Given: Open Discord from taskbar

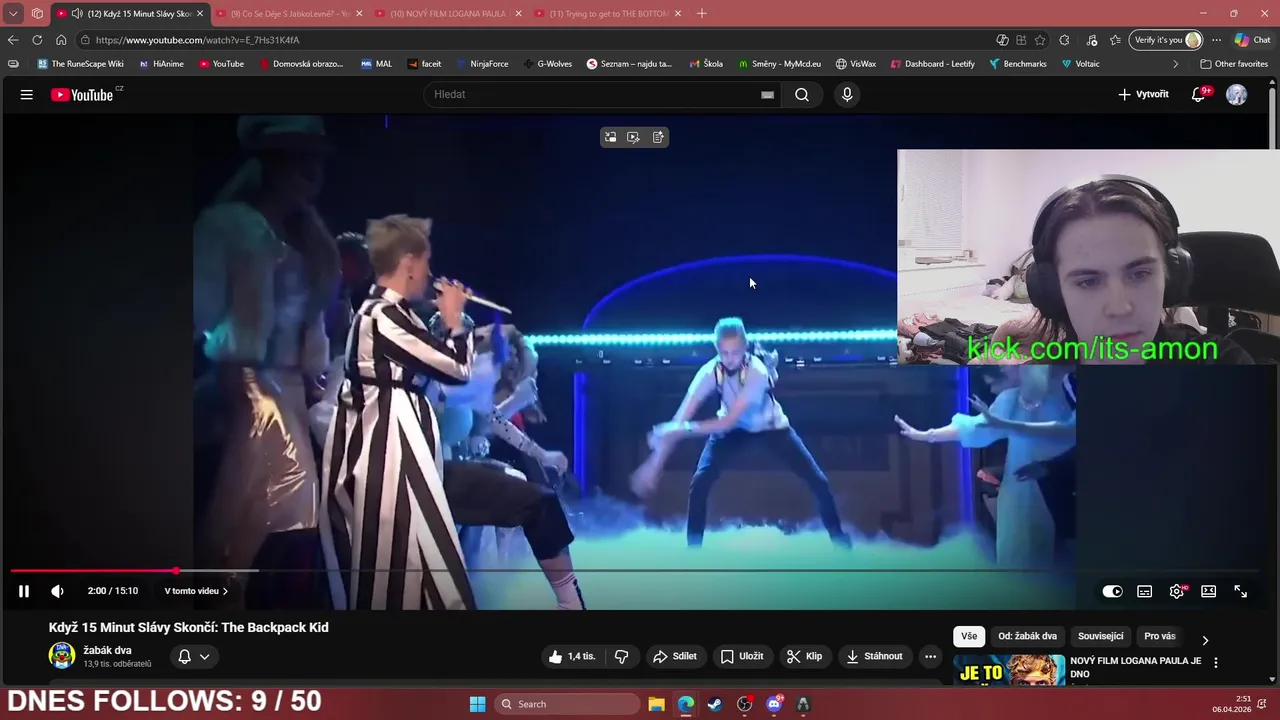Looking at the screenshot, I should [773, 704].
